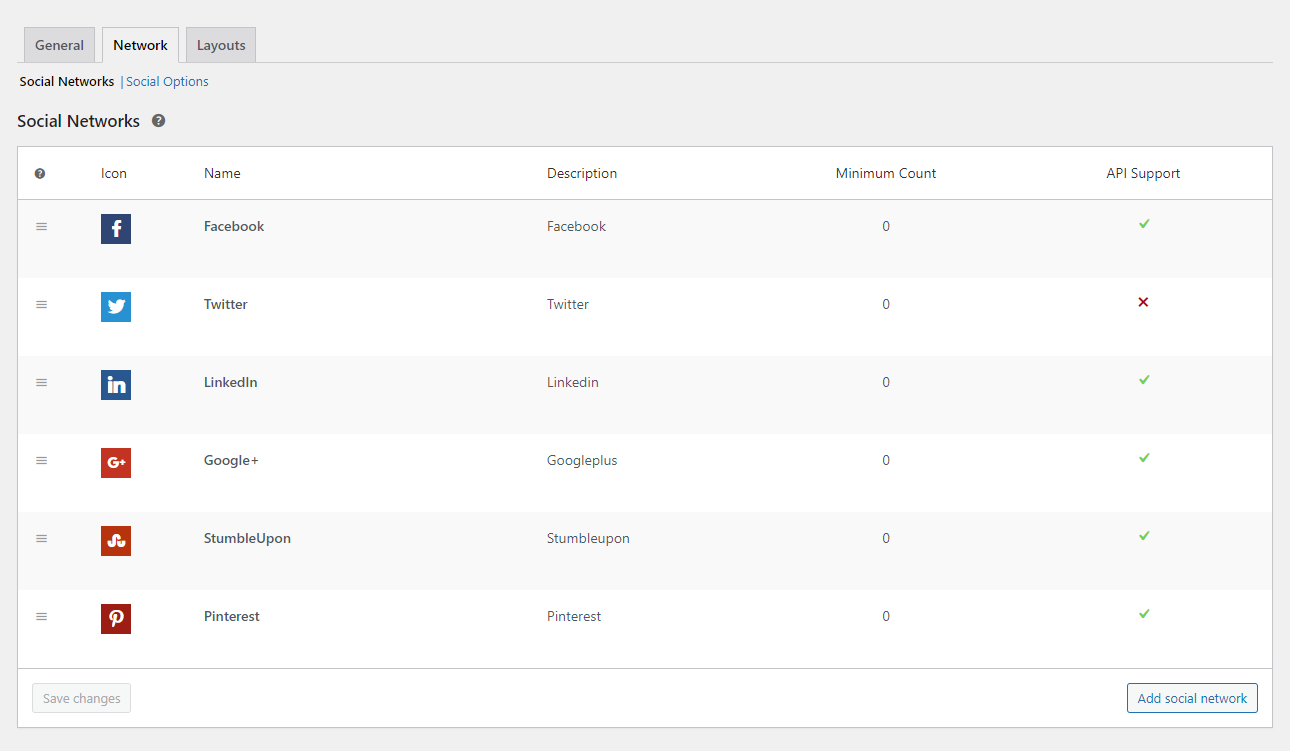Click StumbleUpon API support checkmark
The width and height of the screenshot is (1290, 751).
pos(1144,536)
